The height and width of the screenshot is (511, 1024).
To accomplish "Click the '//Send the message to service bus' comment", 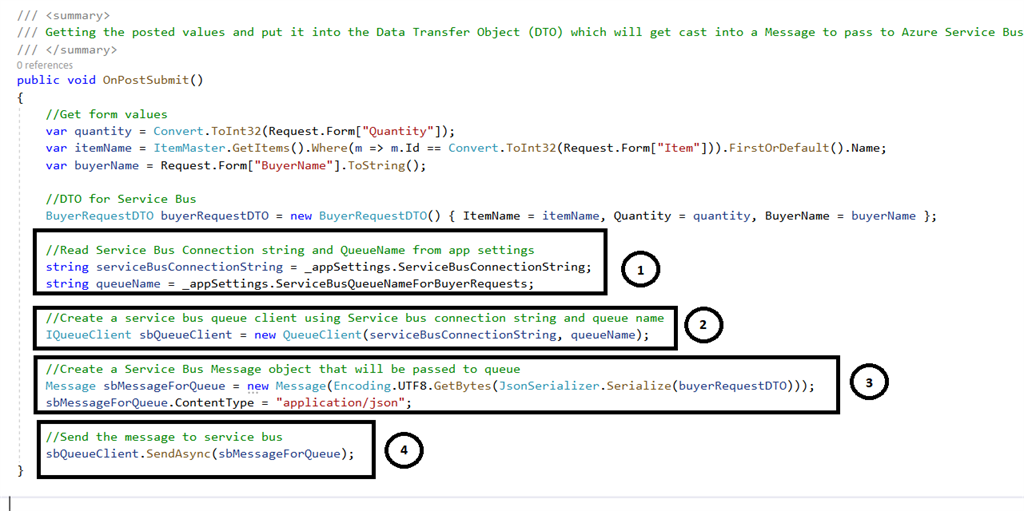I will 164,437.
